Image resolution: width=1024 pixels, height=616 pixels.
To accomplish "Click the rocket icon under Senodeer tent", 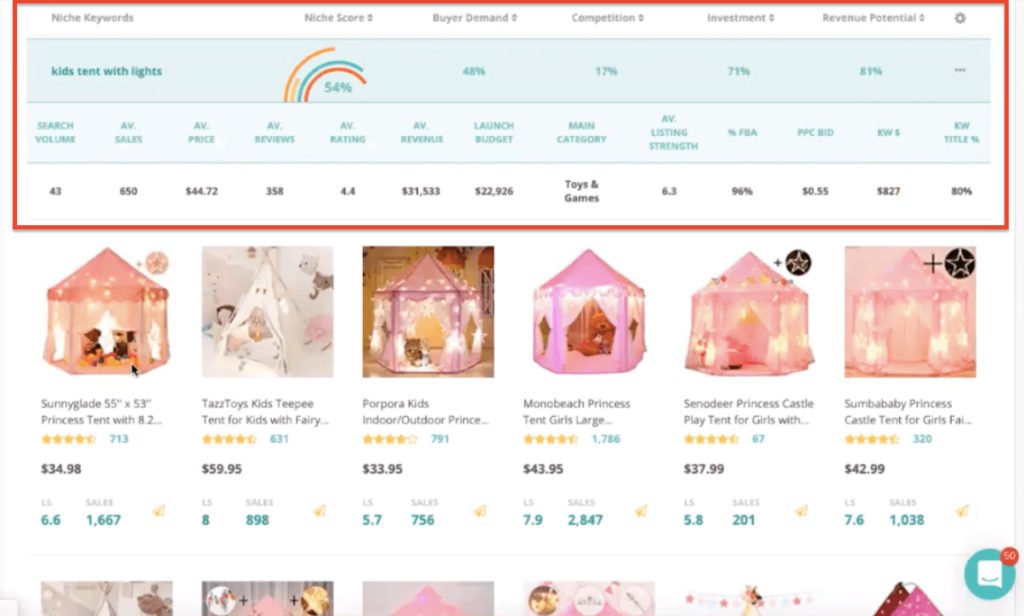I will click(801, 511).
